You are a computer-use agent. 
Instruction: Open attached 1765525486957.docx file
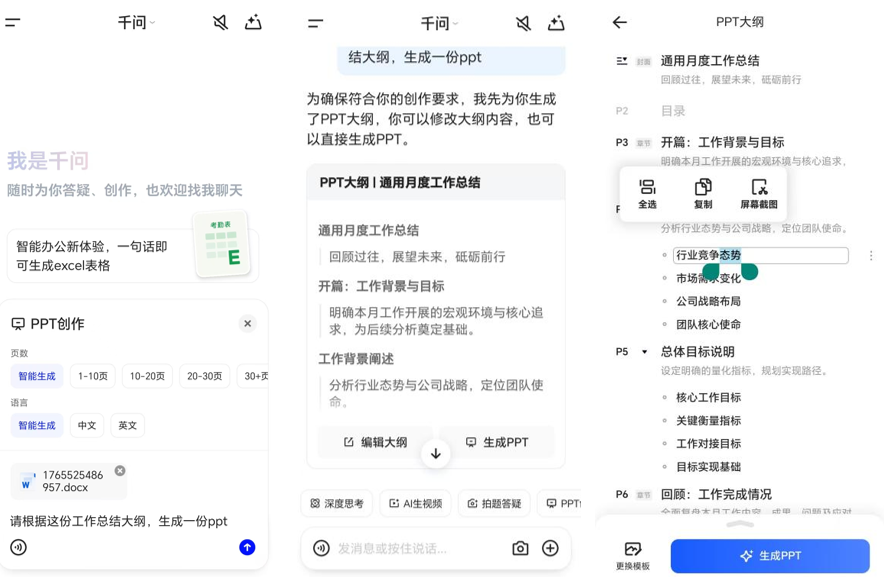[x=68, y=481]
